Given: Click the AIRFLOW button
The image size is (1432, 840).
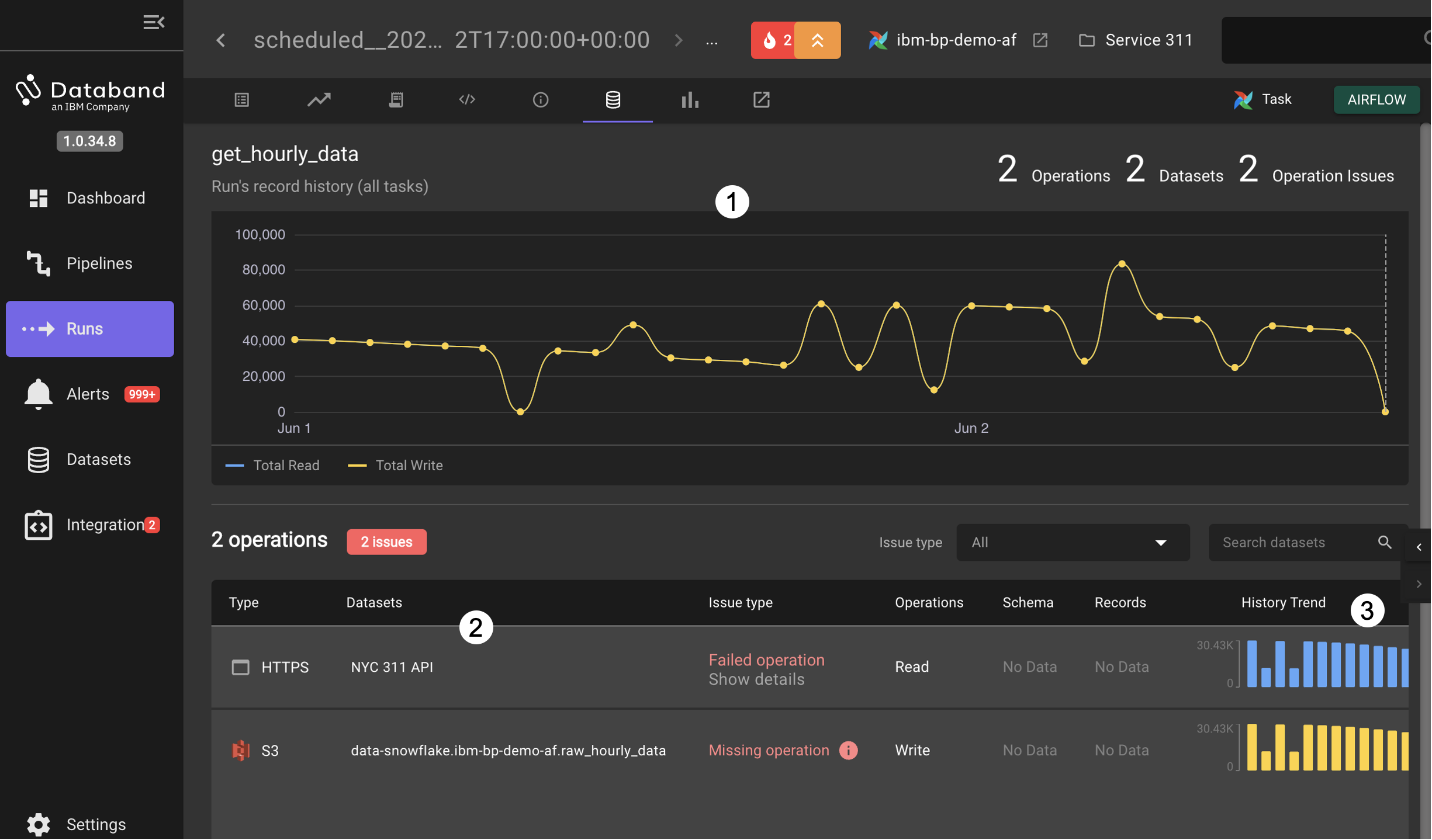Looking at the screenshot, I should click(x=1376, y=100).
